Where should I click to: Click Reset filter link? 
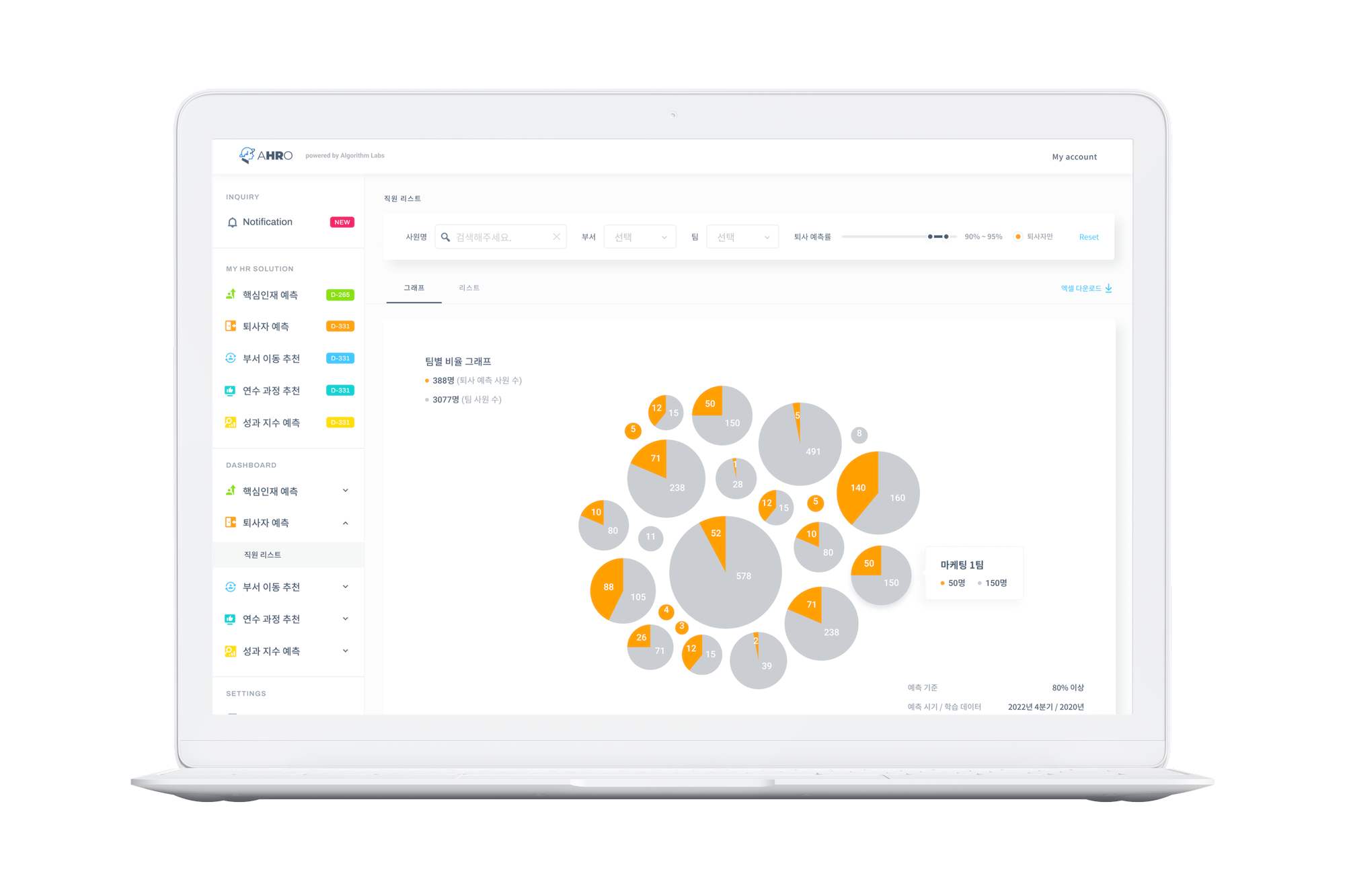click(1089, 237)
